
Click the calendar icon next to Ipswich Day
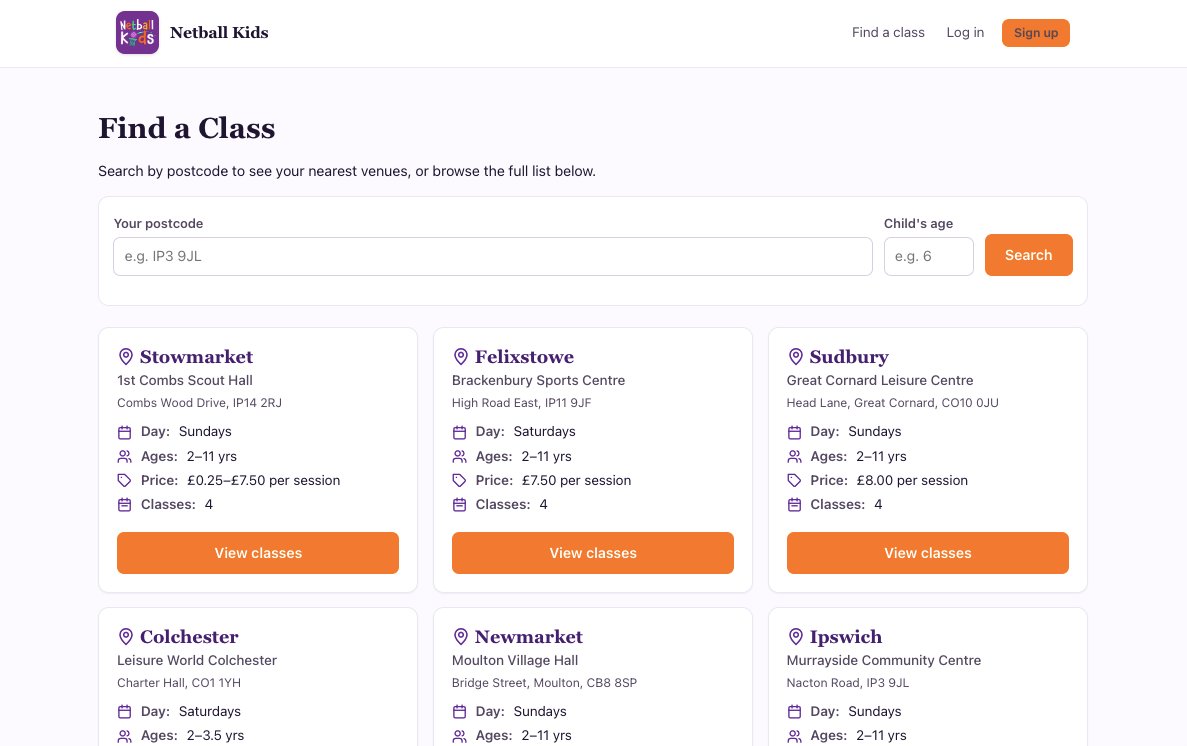[794, 712]
